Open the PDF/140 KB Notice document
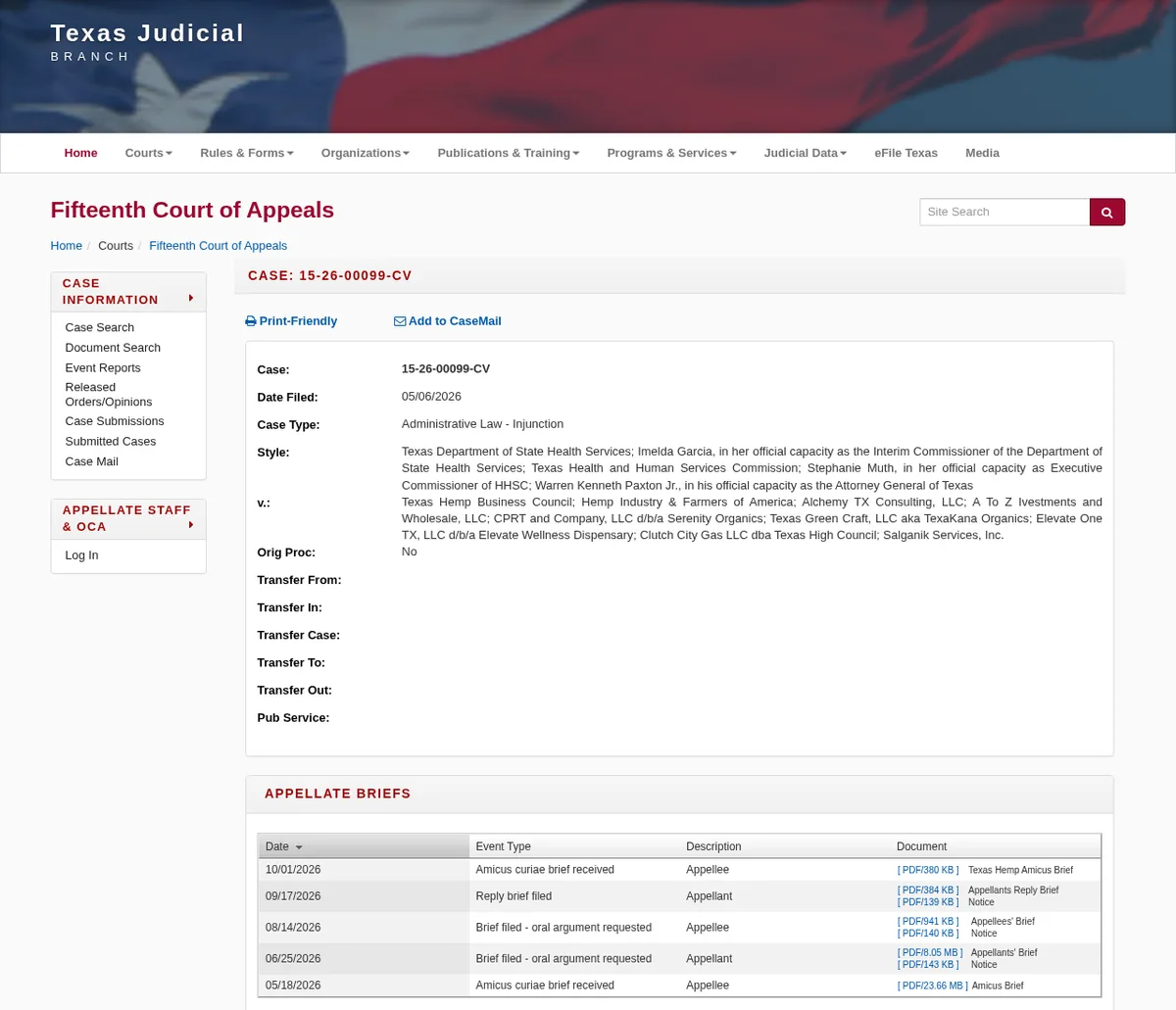1176x1010 pixels. pos(928,934)
